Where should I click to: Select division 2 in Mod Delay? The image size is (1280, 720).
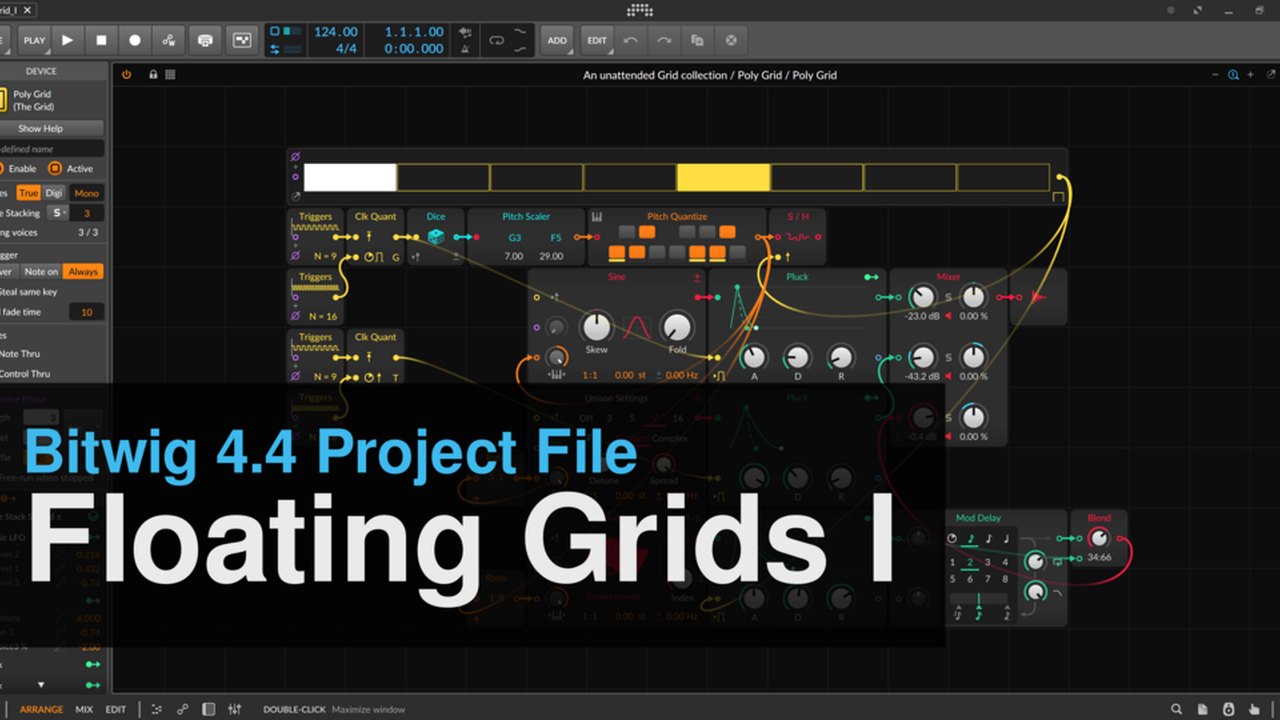pyautogui.click(x=969, y=562)
